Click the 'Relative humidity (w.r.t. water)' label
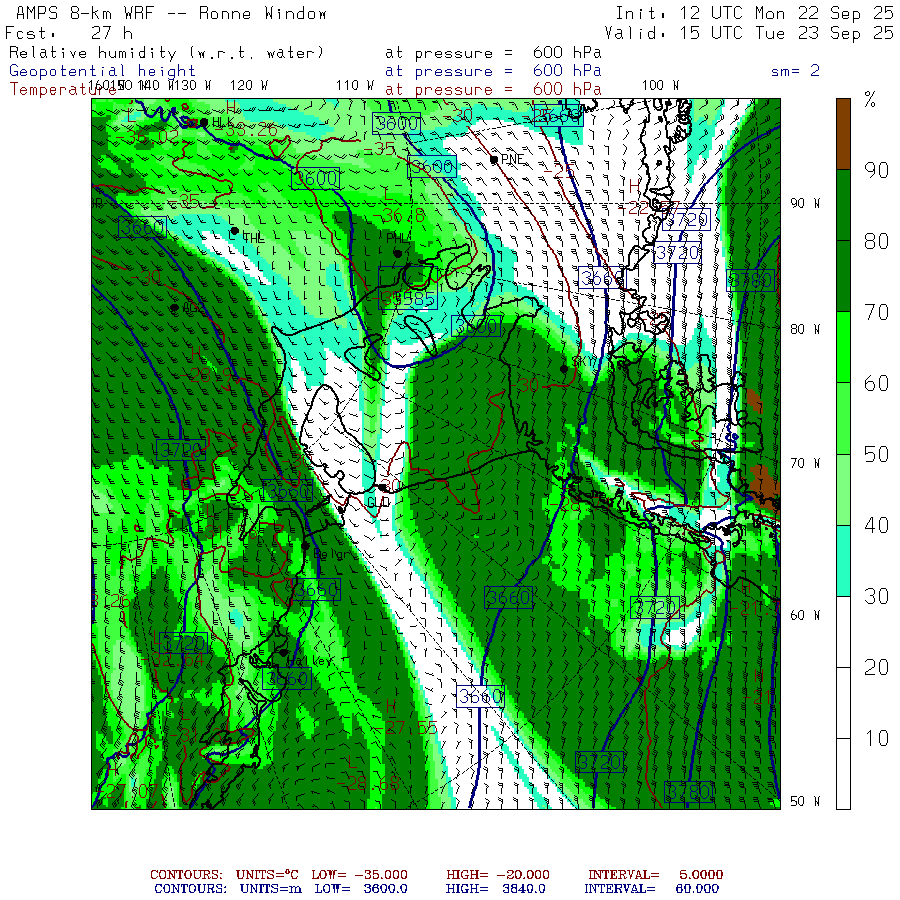The height and width of the screenshot is (900, 900). point(167,52)
